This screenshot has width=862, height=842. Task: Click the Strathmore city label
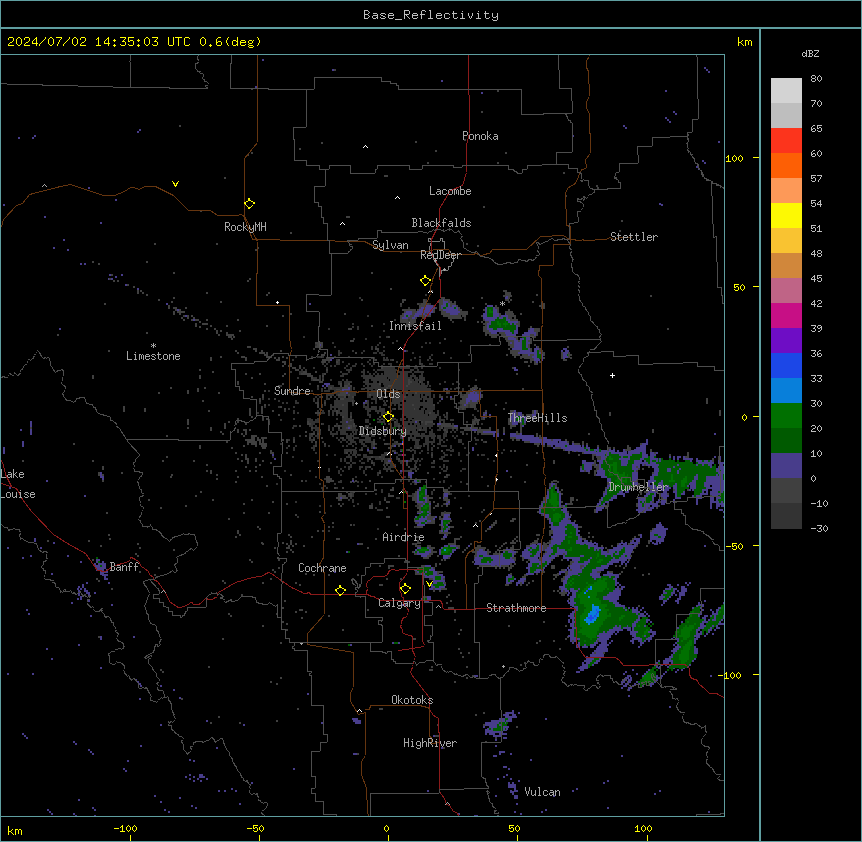(x=516, y=608)
